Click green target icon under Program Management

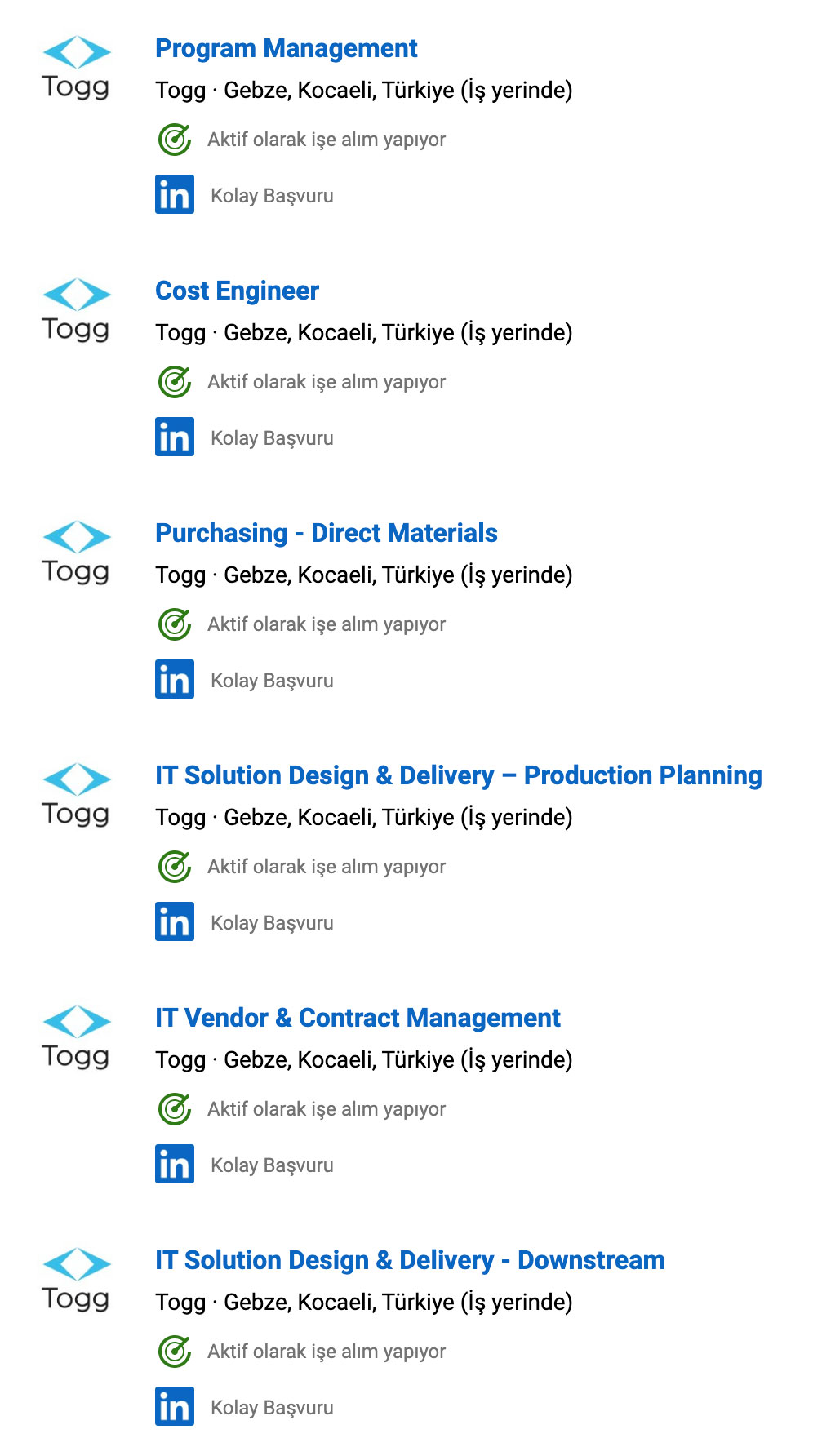coord(175,140)
